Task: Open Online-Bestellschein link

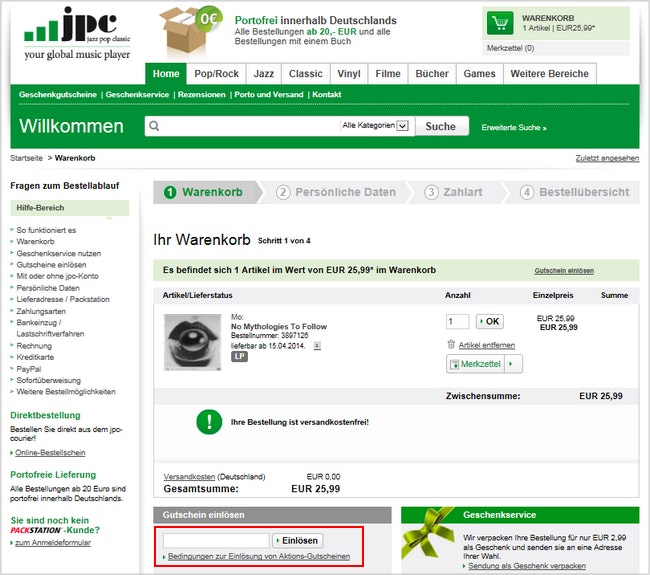Action: (x=50, y=453)
